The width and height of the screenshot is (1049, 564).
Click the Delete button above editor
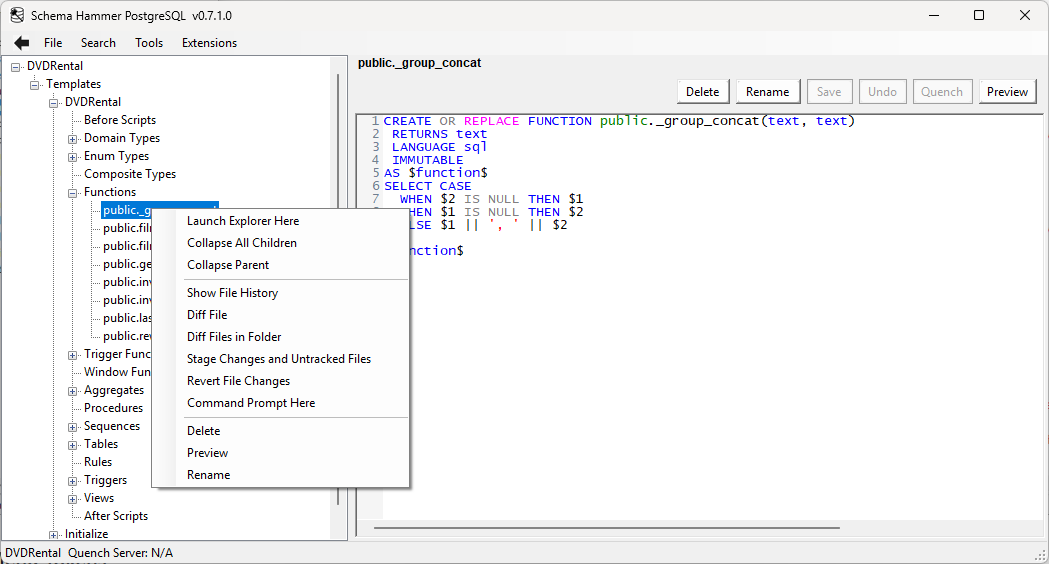702,92
